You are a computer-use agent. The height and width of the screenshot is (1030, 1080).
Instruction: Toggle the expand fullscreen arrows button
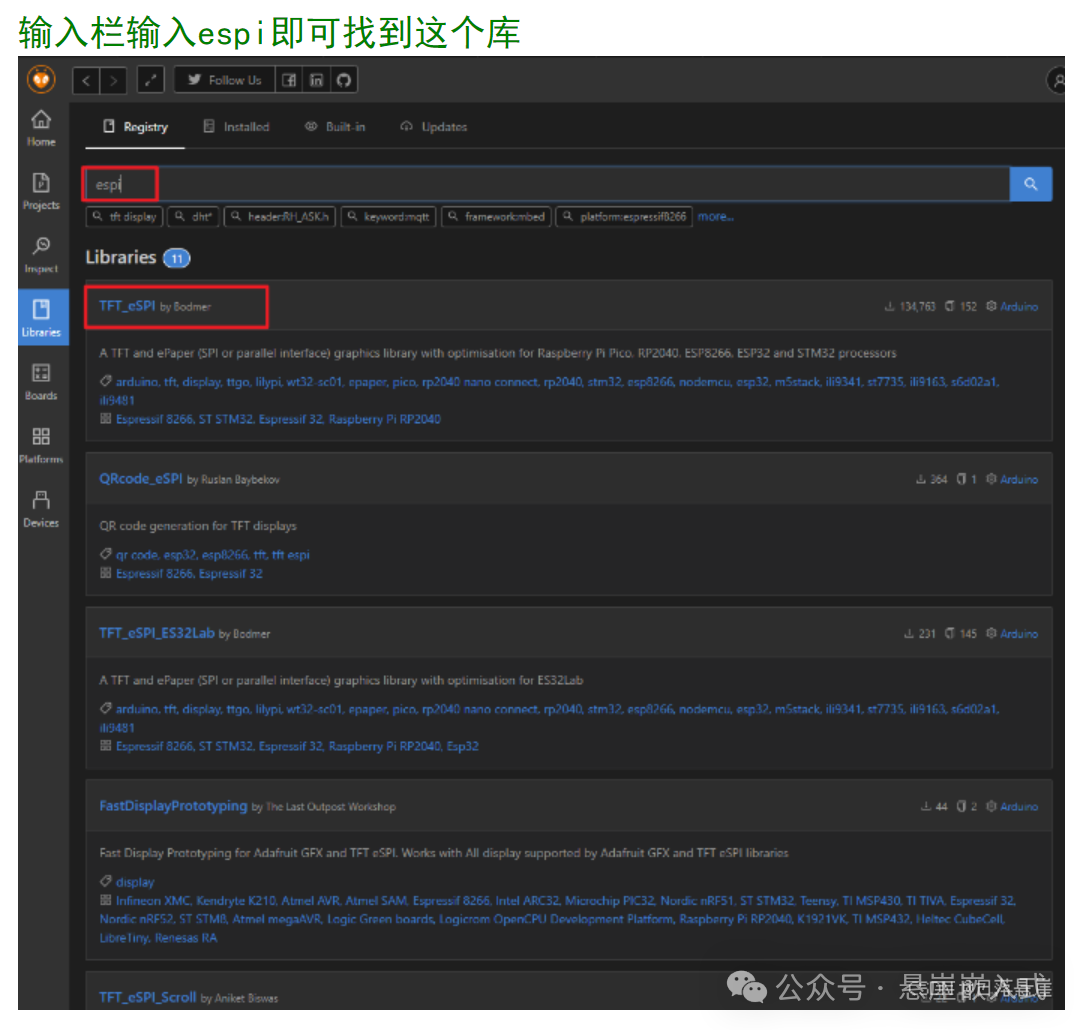pyautogui.click(x=150, y=80)
